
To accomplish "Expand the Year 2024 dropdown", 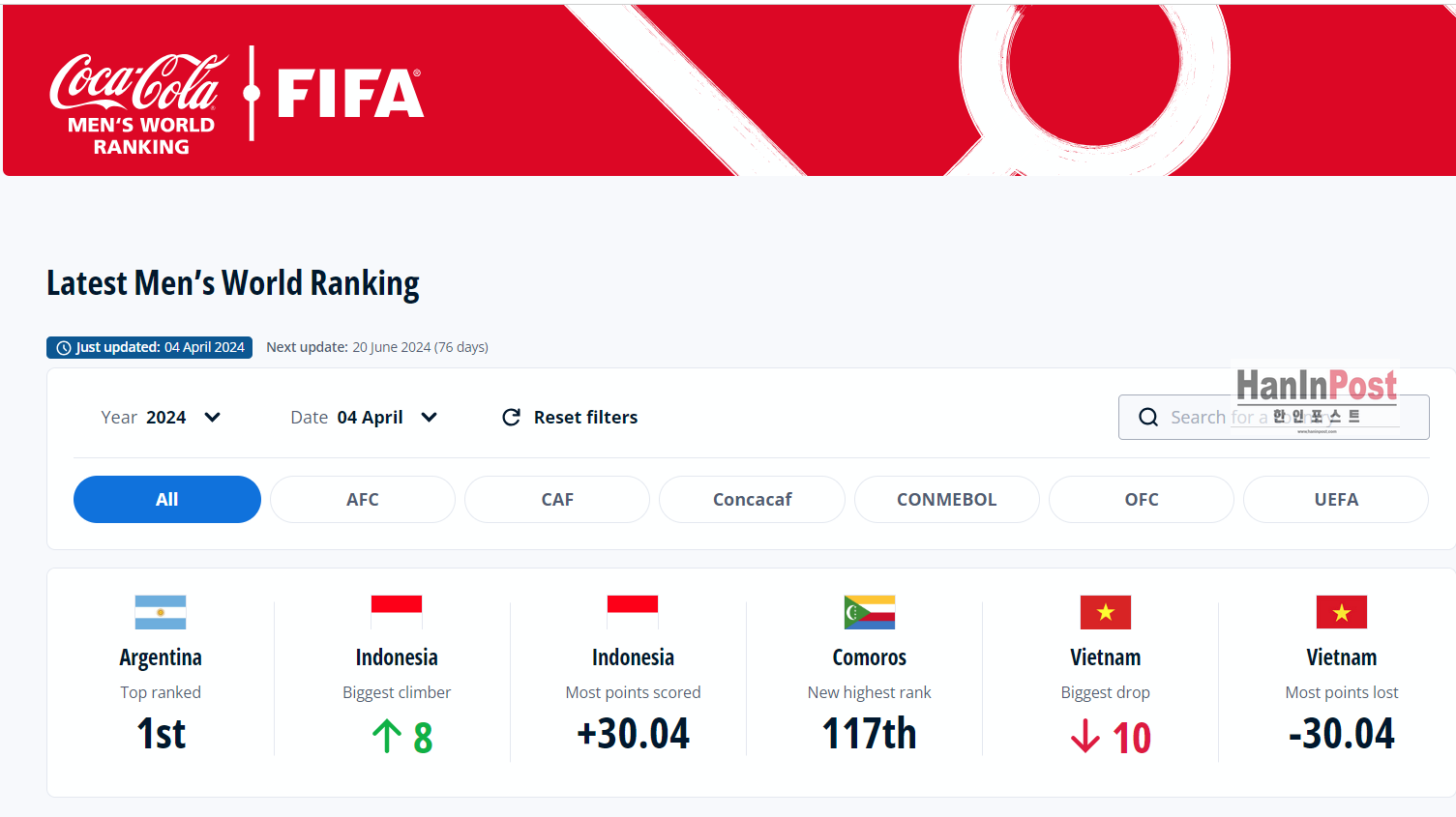I will pyautogui.click(x=162, y=417).
